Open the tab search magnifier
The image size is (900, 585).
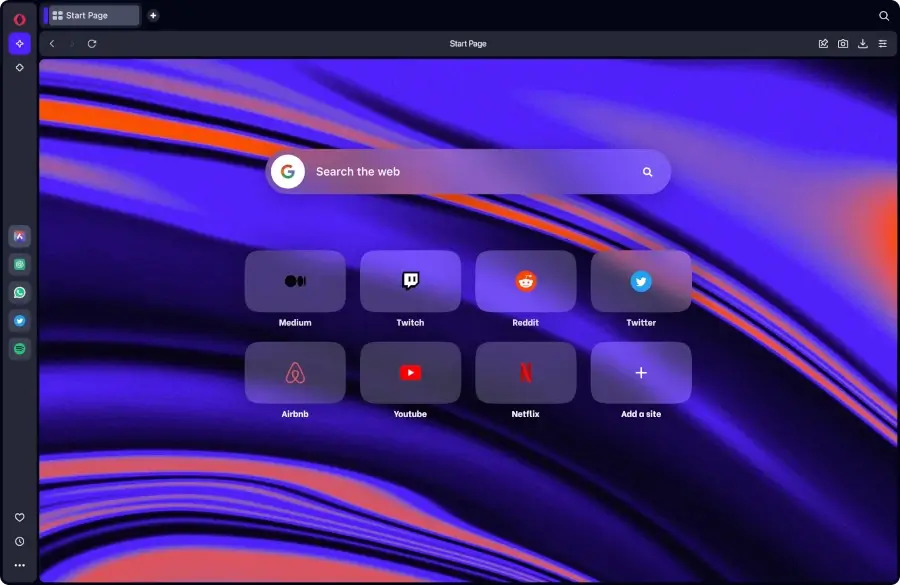(x=883, y=15)
